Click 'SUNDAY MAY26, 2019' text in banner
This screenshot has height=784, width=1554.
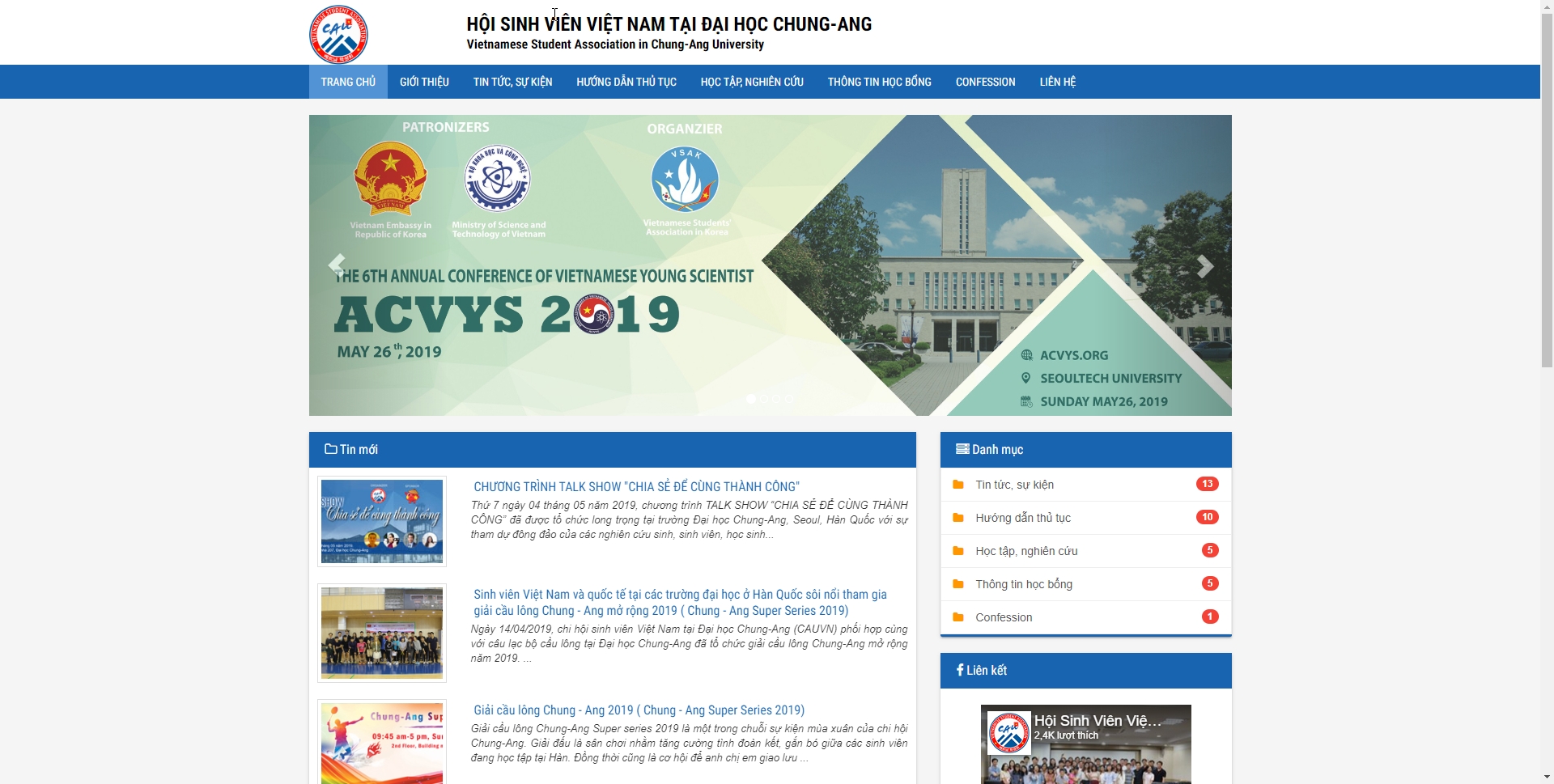coord(1104,401)
